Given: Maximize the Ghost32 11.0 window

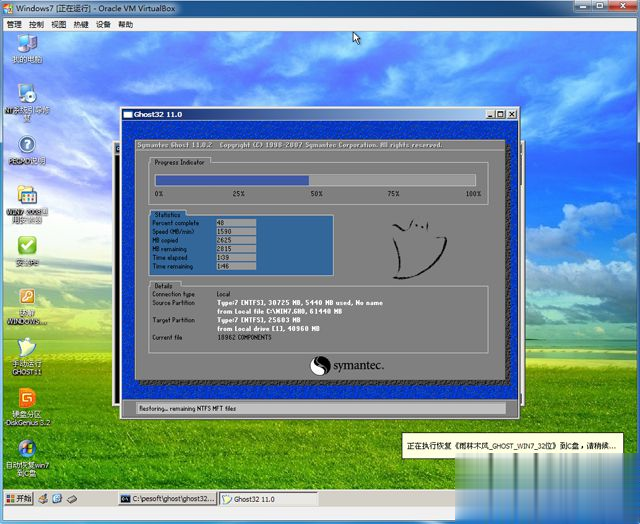Looking at the screenshot, I should 500,115.
